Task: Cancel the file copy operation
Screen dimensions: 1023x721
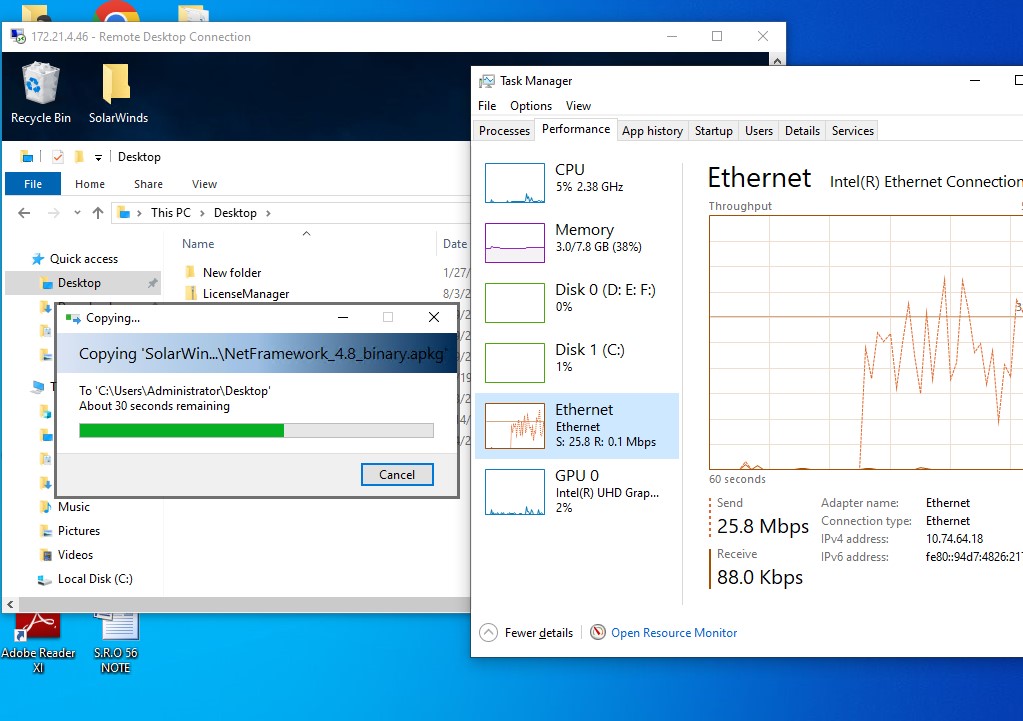Action: [x=397, y=474]
